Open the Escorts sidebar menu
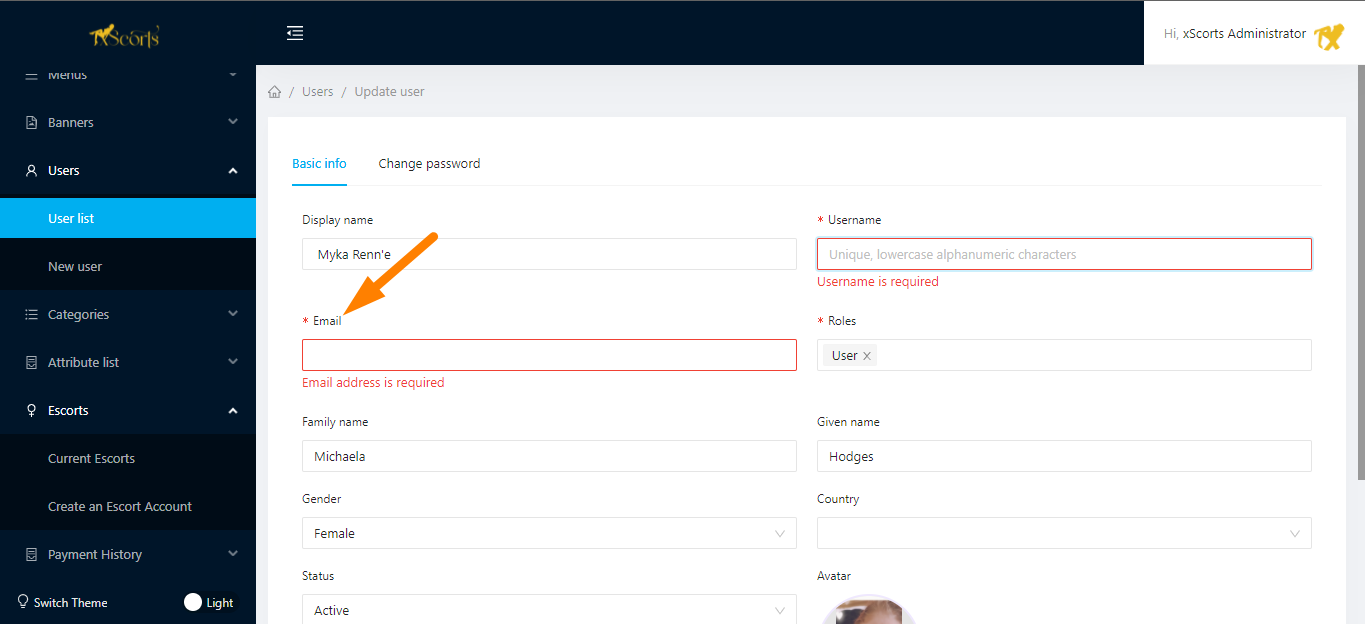 128,410
